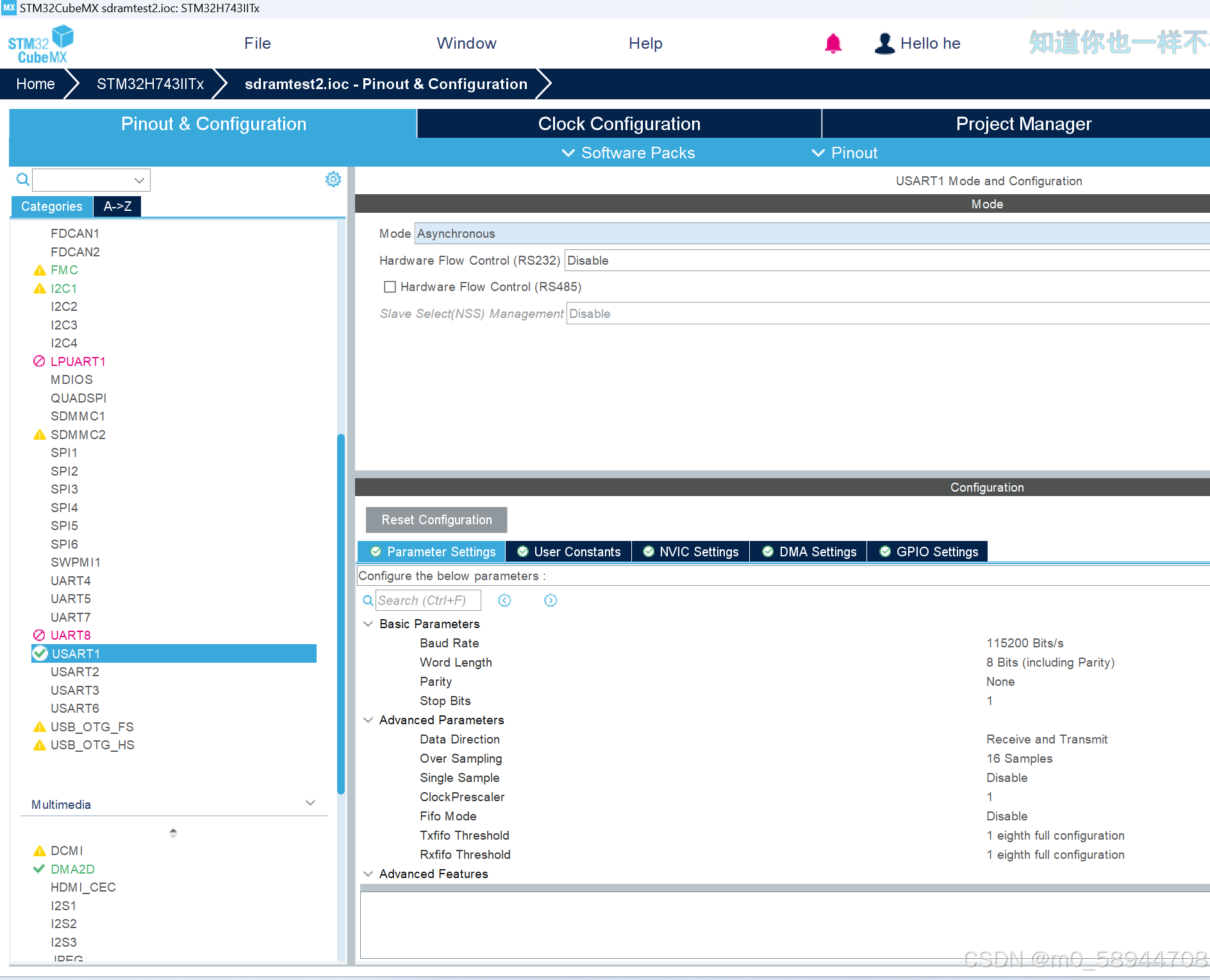Open the USART1 Mode dropdown
Viewport: 1210px width, 980px height.
pos(812,234)
